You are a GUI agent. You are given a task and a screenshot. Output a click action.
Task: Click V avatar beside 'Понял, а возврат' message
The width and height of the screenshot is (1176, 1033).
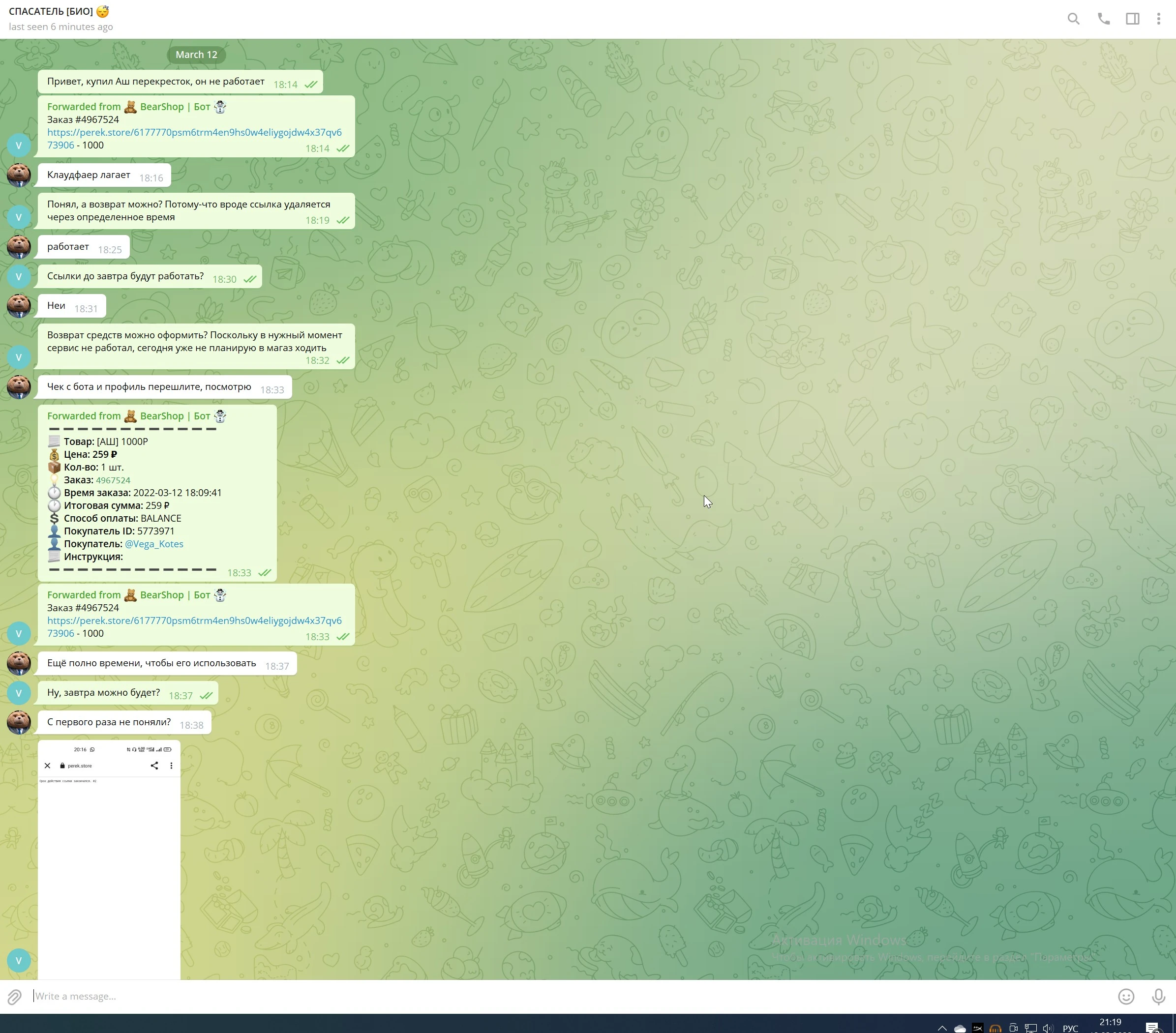[19, 217]
